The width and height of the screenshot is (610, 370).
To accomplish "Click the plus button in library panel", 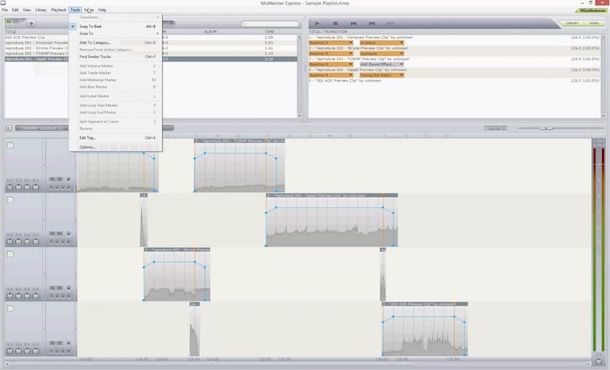I will [x=31, y=23].
